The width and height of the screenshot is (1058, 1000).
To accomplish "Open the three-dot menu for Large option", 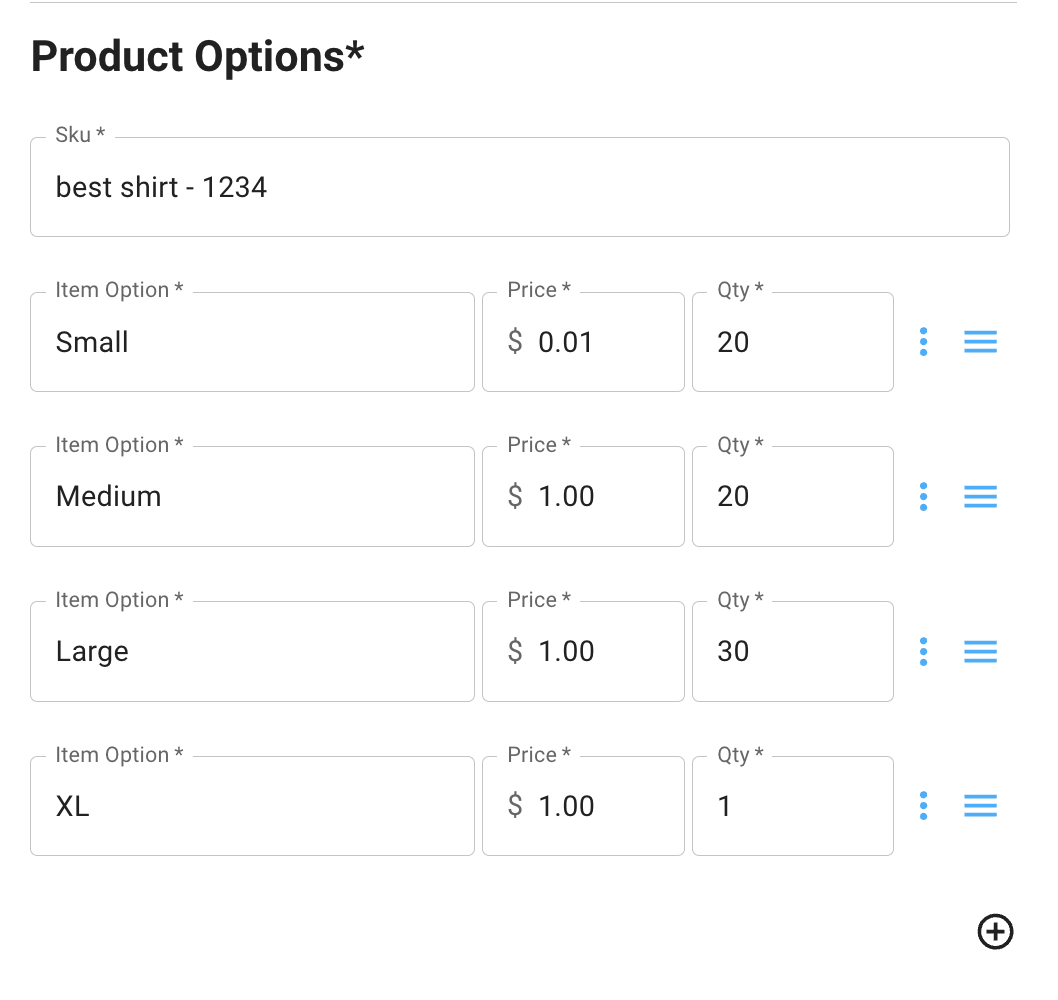I will [x=923, y=651].
